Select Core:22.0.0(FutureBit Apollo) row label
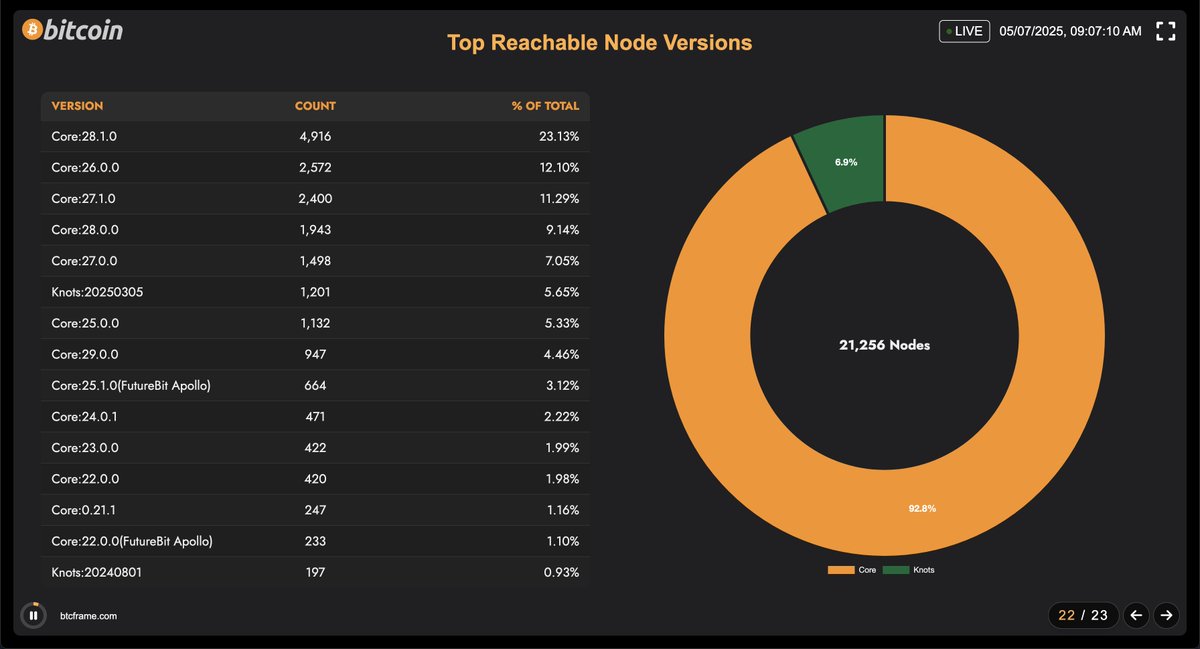Viewport: 1200px width, 649px height. tap(132, 542)
